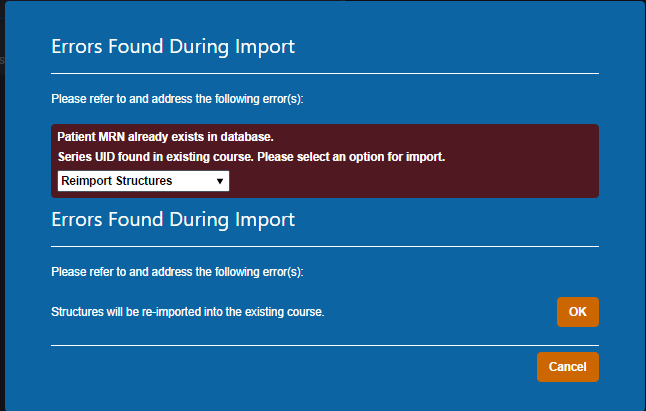646x411 pixels.
Task: Click the lower "Errors Found During Import" heading
Action: (172, 219)
